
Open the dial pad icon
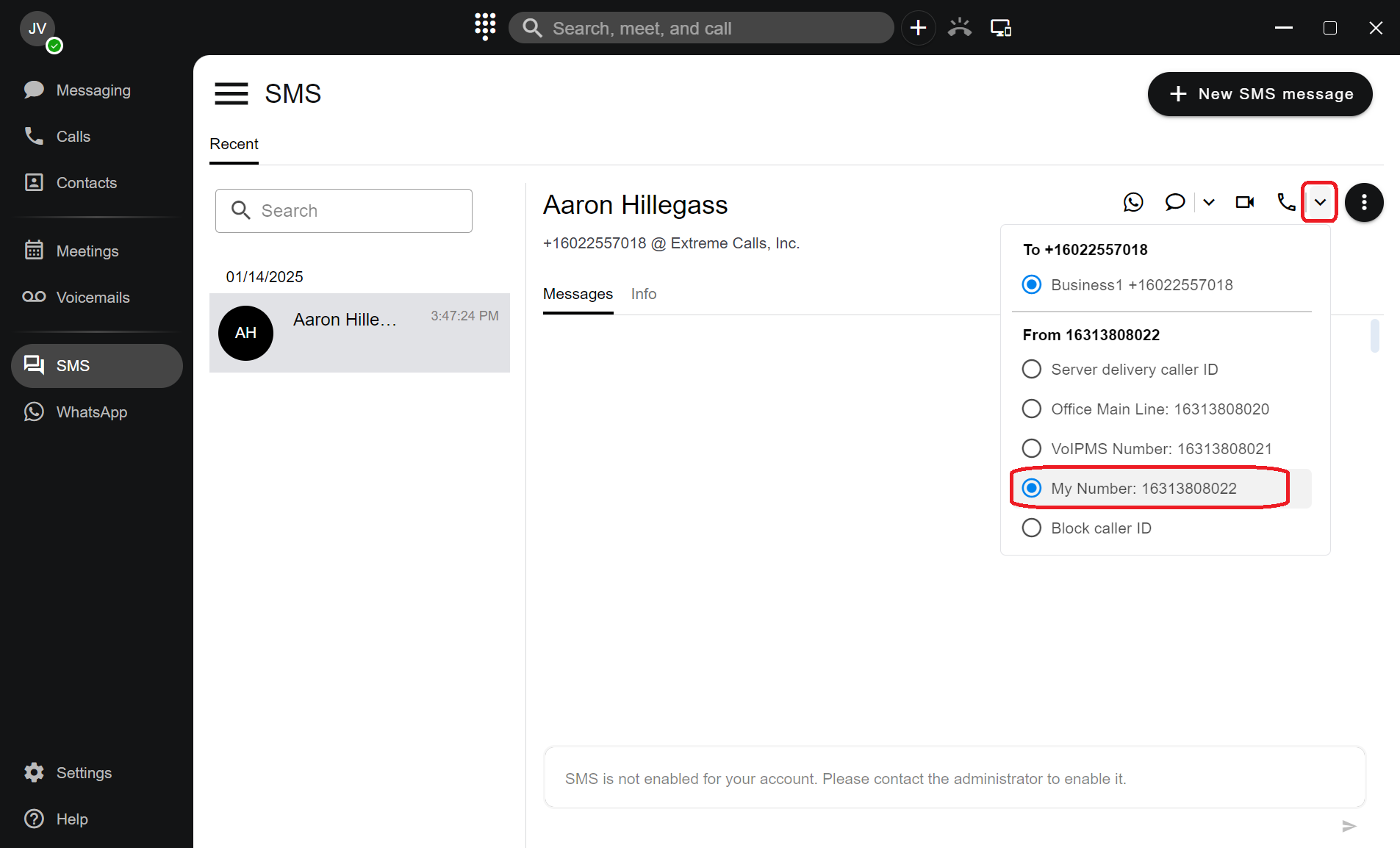click(x=485, y=27)
